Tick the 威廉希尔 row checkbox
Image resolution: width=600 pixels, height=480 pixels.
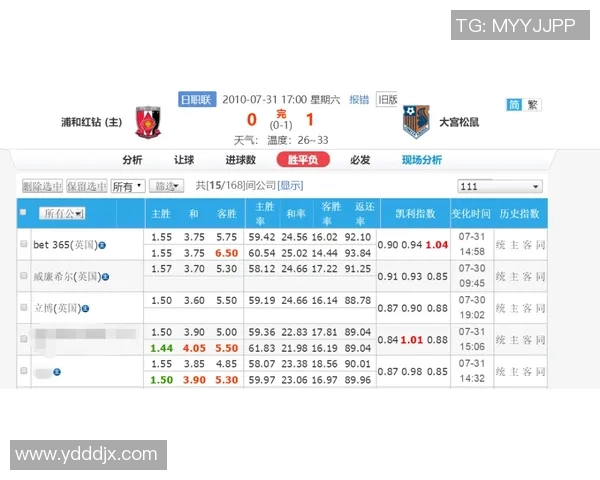[x=24, y=275]
